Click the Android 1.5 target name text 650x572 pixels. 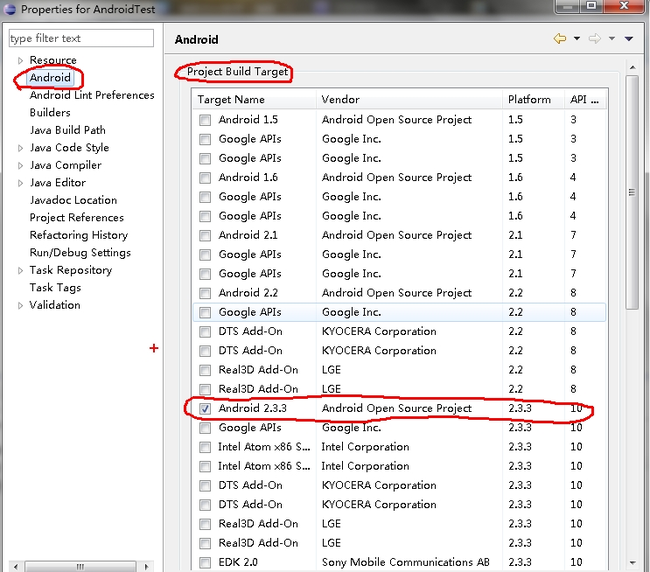point(248,119)
